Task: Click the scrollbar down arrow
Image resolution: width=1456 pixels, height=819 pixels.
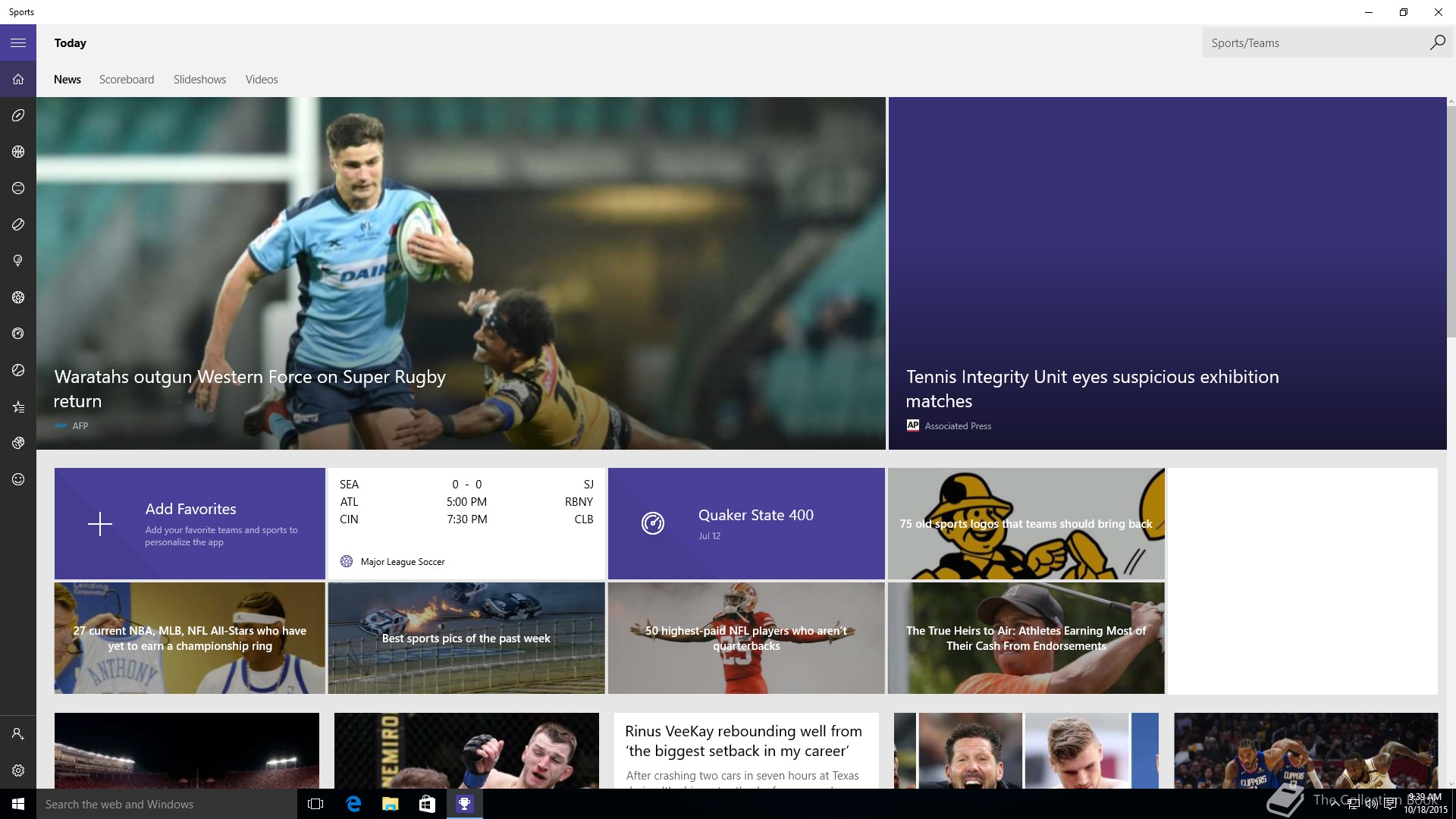Action: pyautogui.click(x=1451, y=784)
